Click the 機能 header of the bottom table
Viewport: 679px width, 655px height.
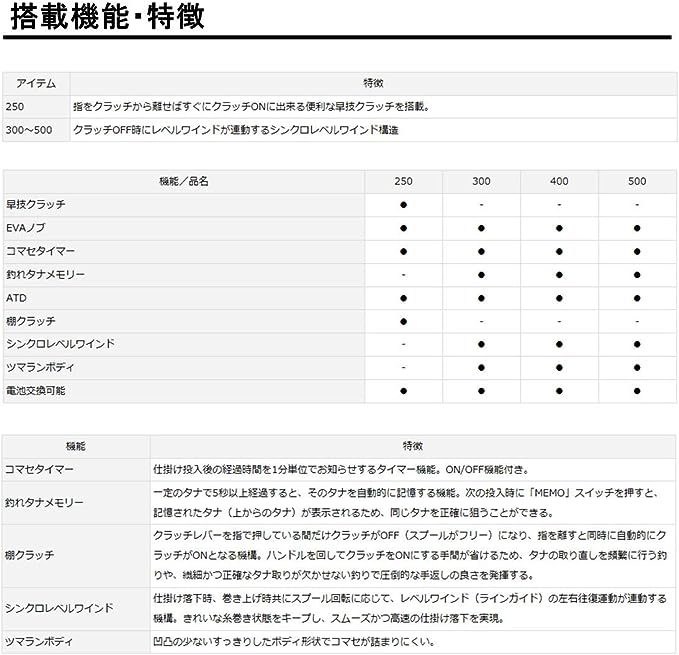[76, 446]
